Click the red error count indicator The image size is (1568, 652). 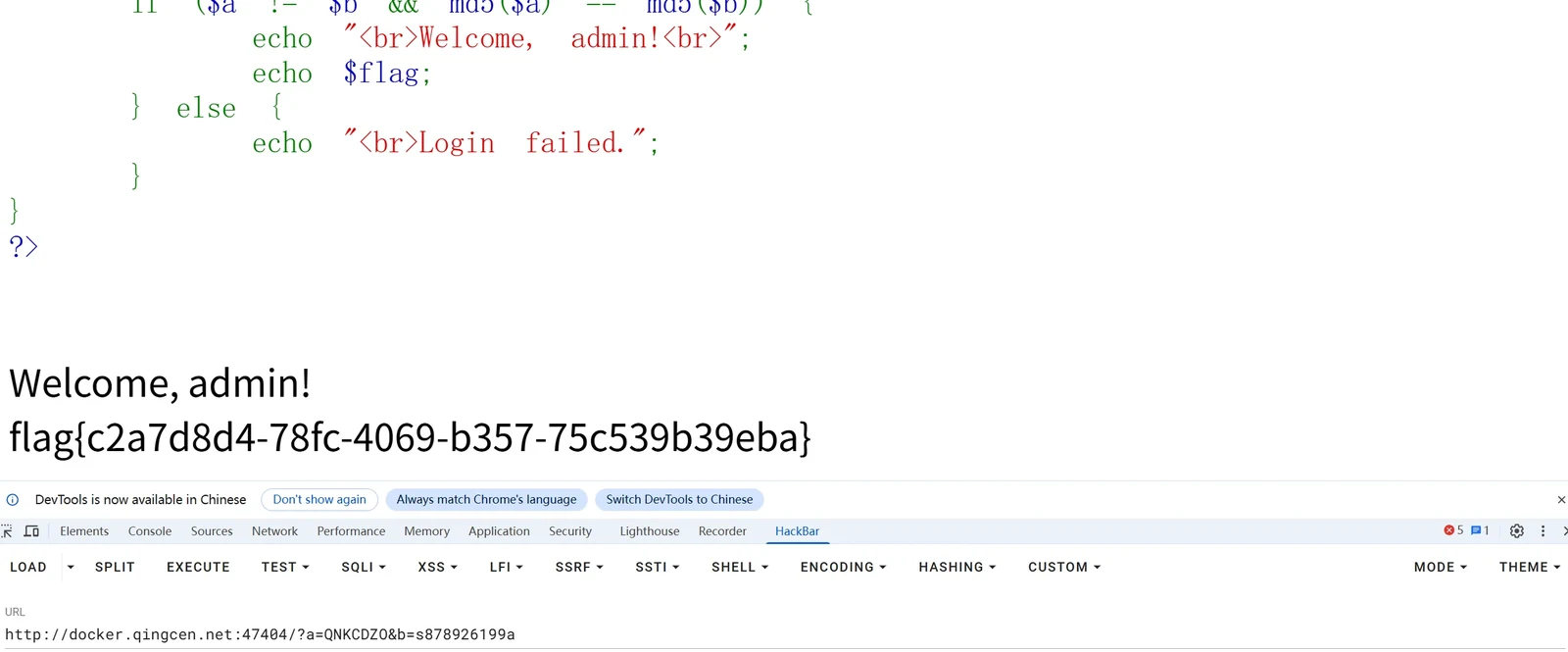point(1453,530)
